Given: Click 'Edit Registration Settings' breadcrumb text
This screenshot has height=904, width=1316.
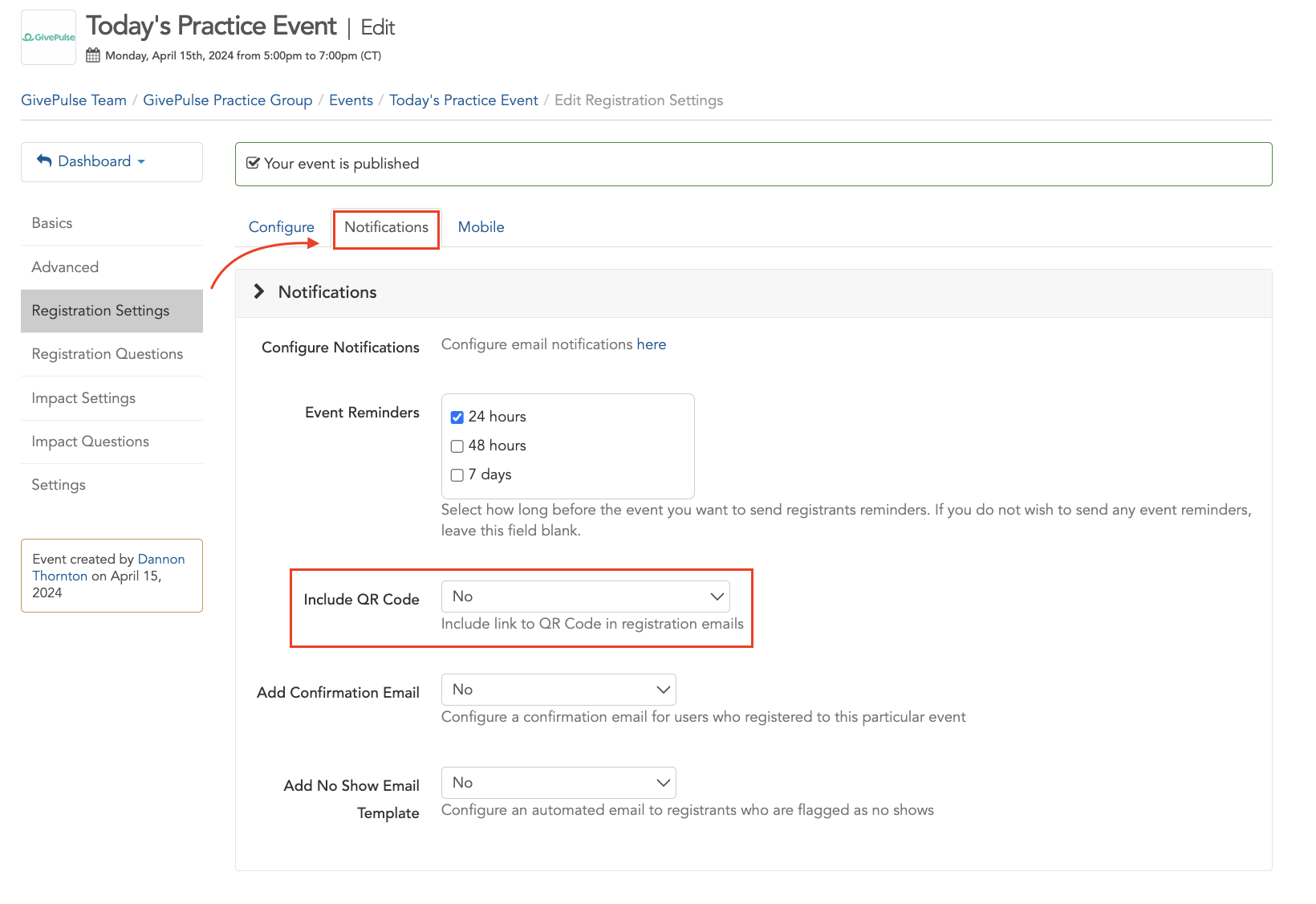Looking at the screenshot, I should (x=639, y=100).
